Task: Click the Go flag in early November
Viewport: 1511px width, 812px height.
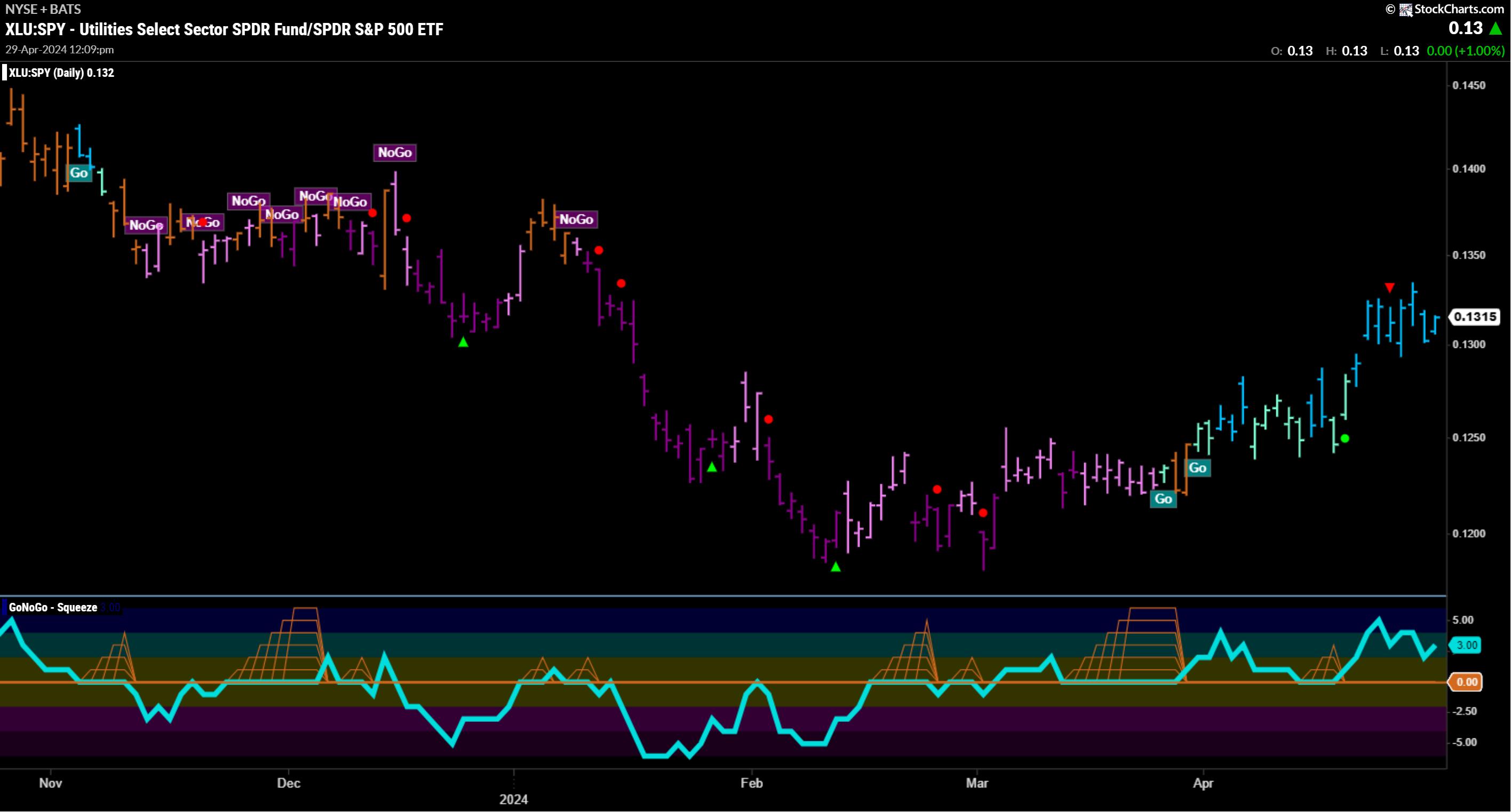Action: point(79,173)
